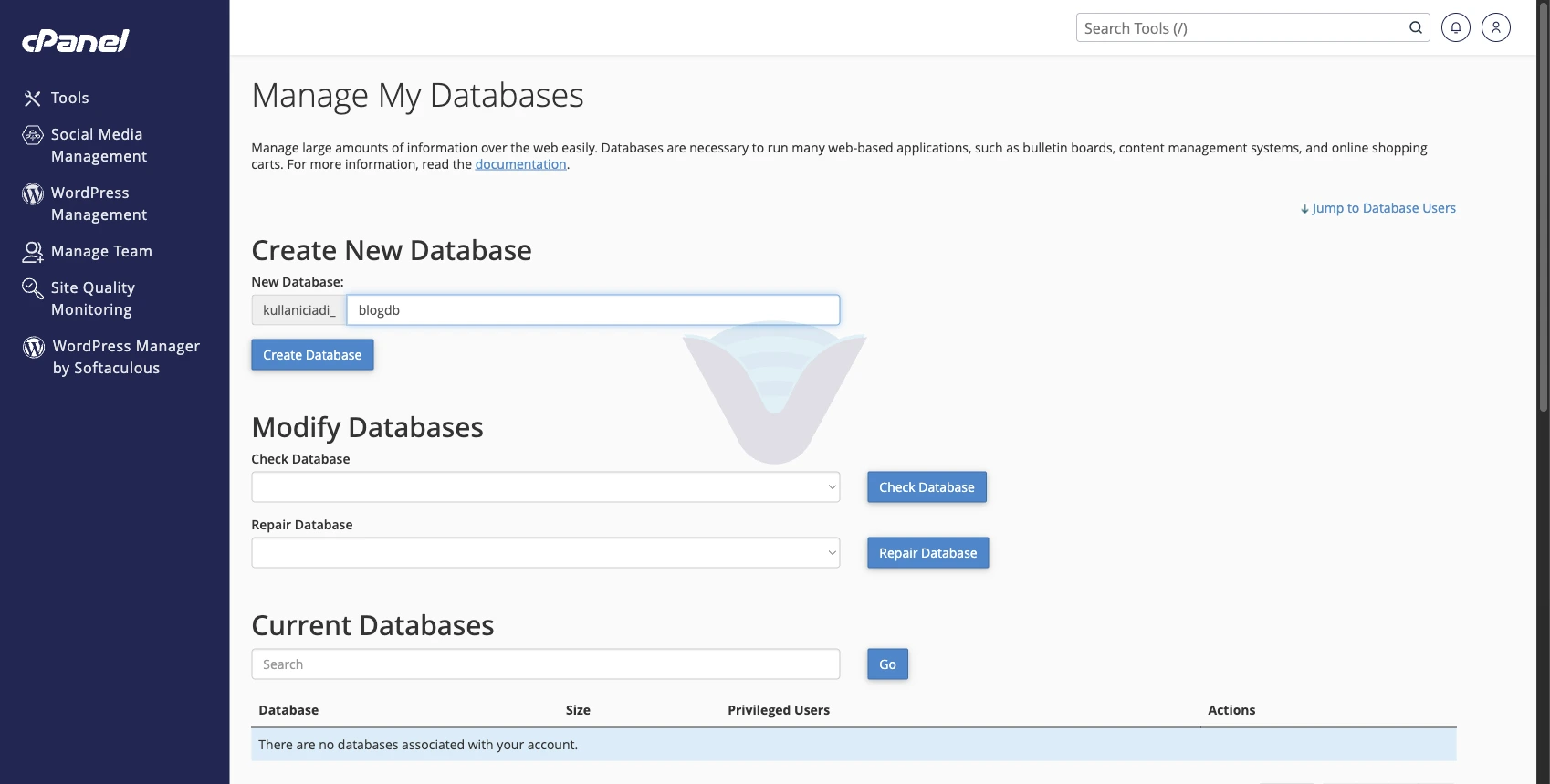Open Social Media Management menu item
The image size is (1550, 784).
click(99, 145)
